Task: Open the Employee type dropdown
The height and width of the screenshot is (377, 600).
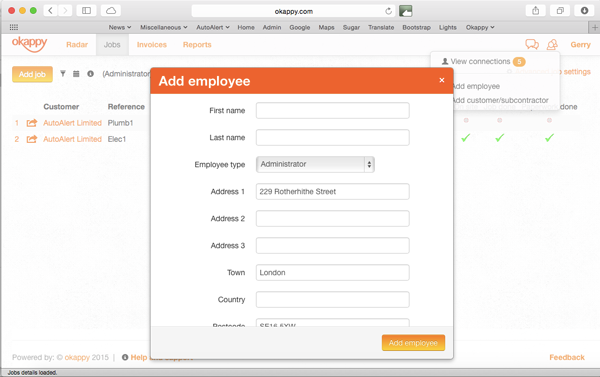Action: click(x=315, y=164)
